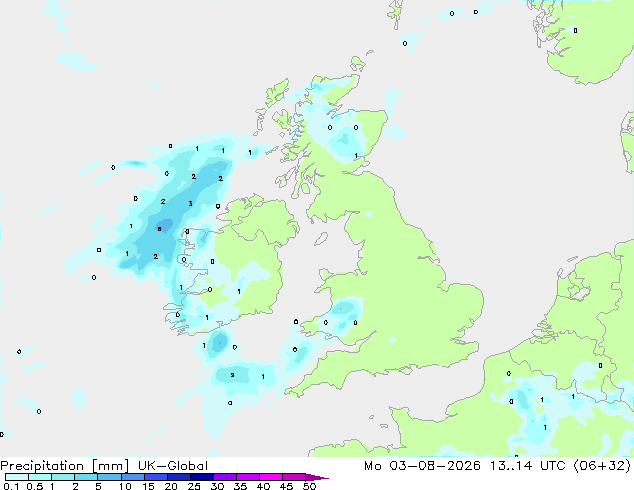Choose the 25–30 mm legend color swatch
Viewport: 634px width, 490px height.
(201, 477)
